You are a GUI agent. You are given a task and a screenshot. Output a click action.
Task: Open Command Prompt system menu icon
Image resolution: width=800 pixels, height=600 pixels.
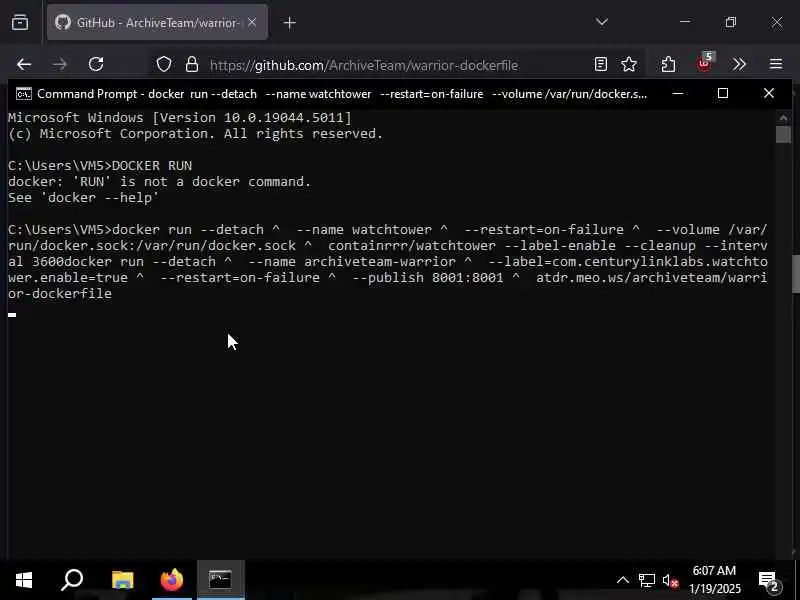tap(23, 94)
